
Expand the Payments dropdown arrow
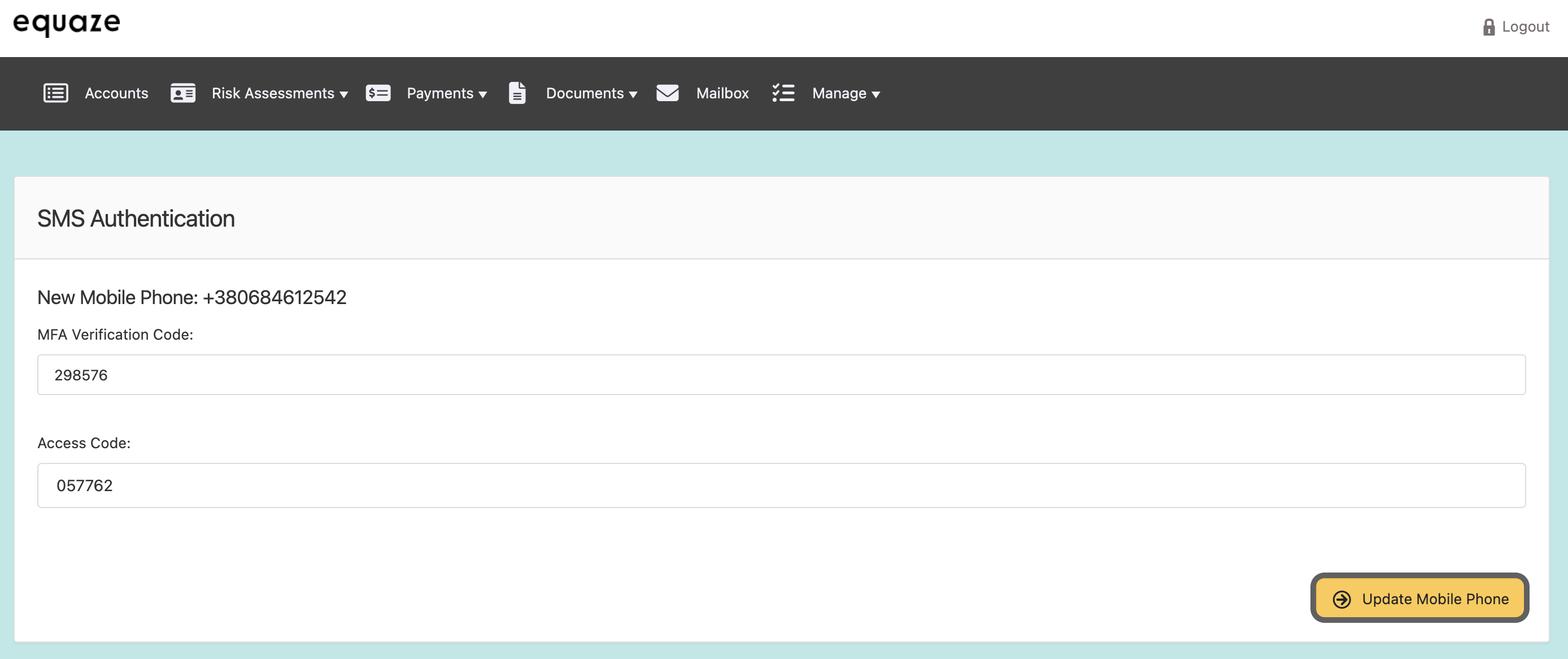[483, 94]
